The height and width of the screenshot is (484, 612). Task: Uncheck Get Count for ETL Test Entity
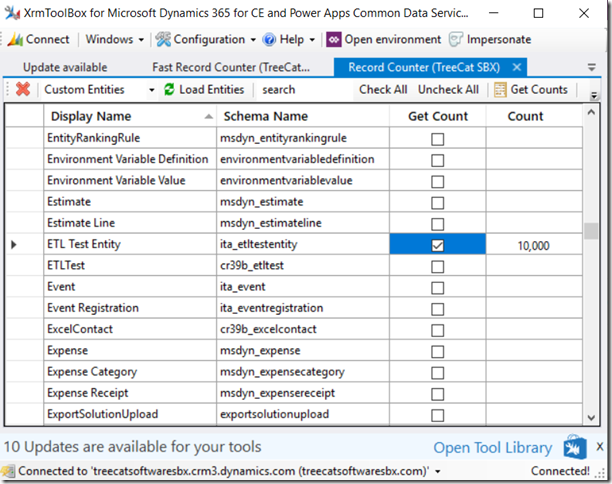tap(438, 246)
